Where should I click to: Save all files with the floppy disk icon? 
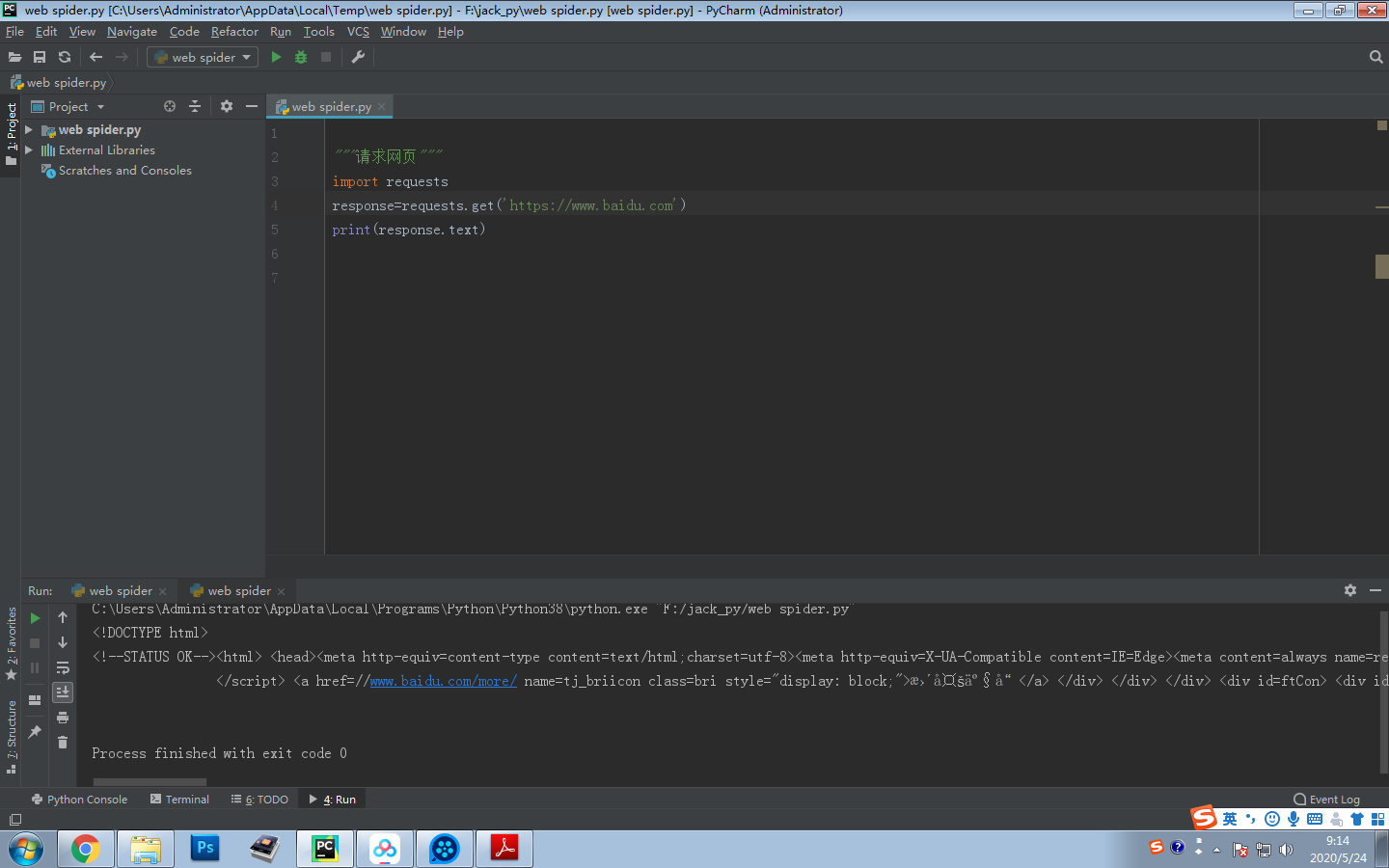point(40,57)
